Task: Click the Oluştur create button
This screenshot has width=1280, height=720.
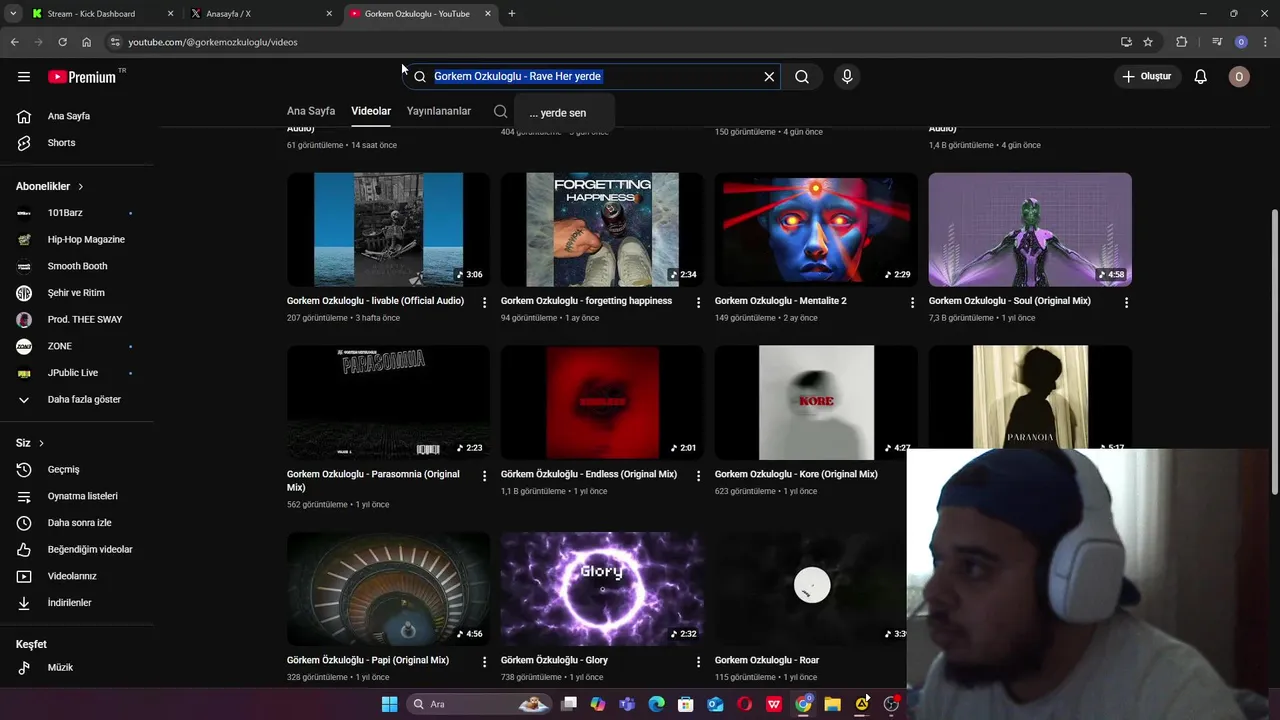Action: tap(1147, 77)
